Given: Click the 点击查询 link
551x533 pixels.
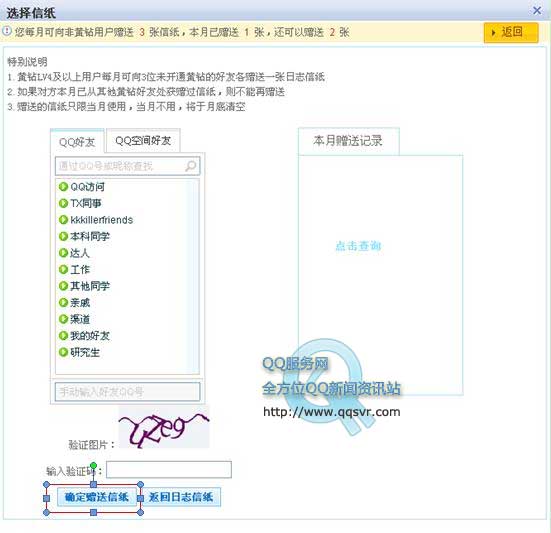Looking at the screenshot, I should (358, 246).
